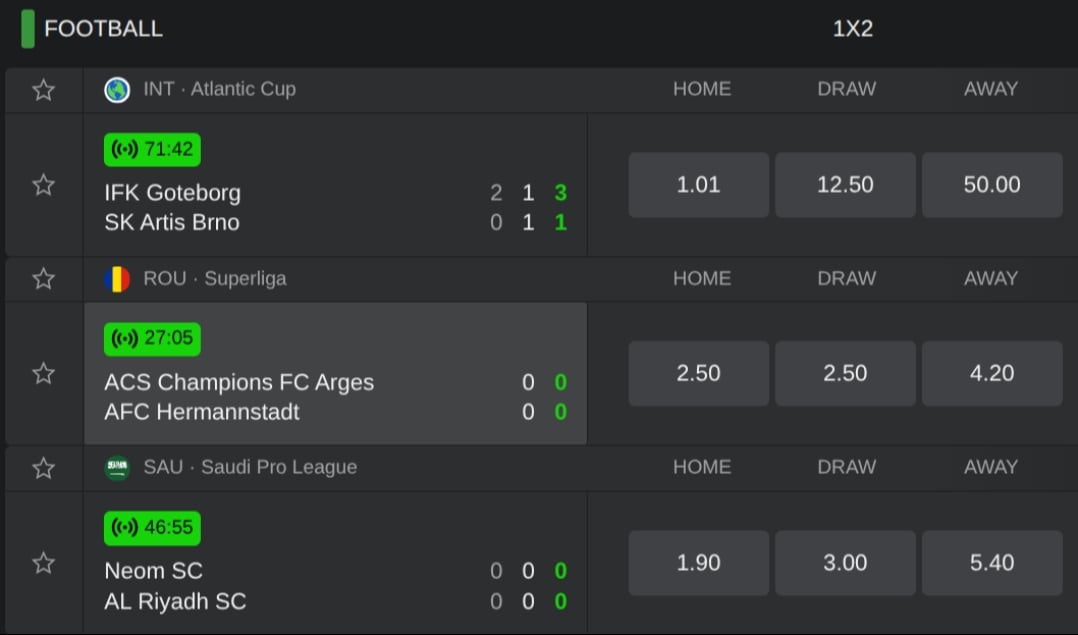This screenshot has height=635, width=1078.
Task: Click the live indicator showing 46:55
Action: pos(151,528)
